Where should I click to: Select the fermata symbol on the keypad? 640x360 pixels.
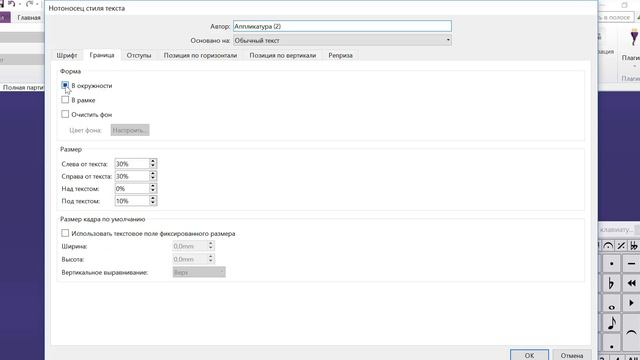coord(608,246)
